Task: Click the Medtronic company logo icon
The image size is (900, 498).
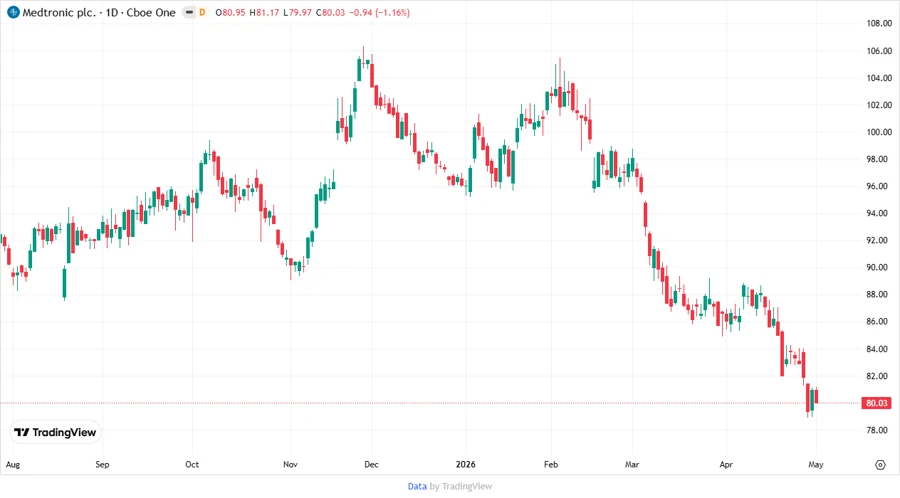Action: pos(13,13)
